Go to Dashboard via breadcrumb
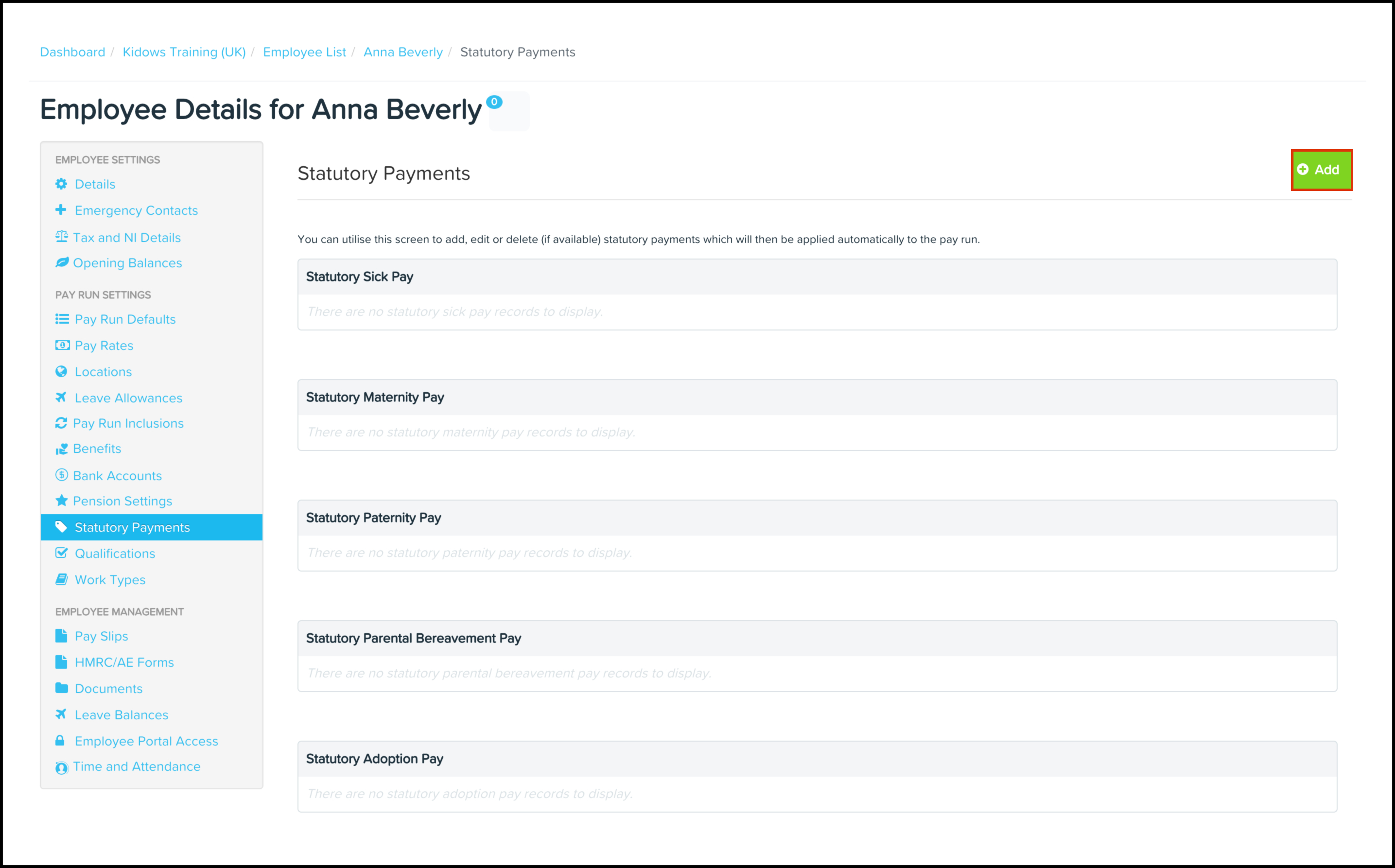The image size is (1395, 868). 72,52
